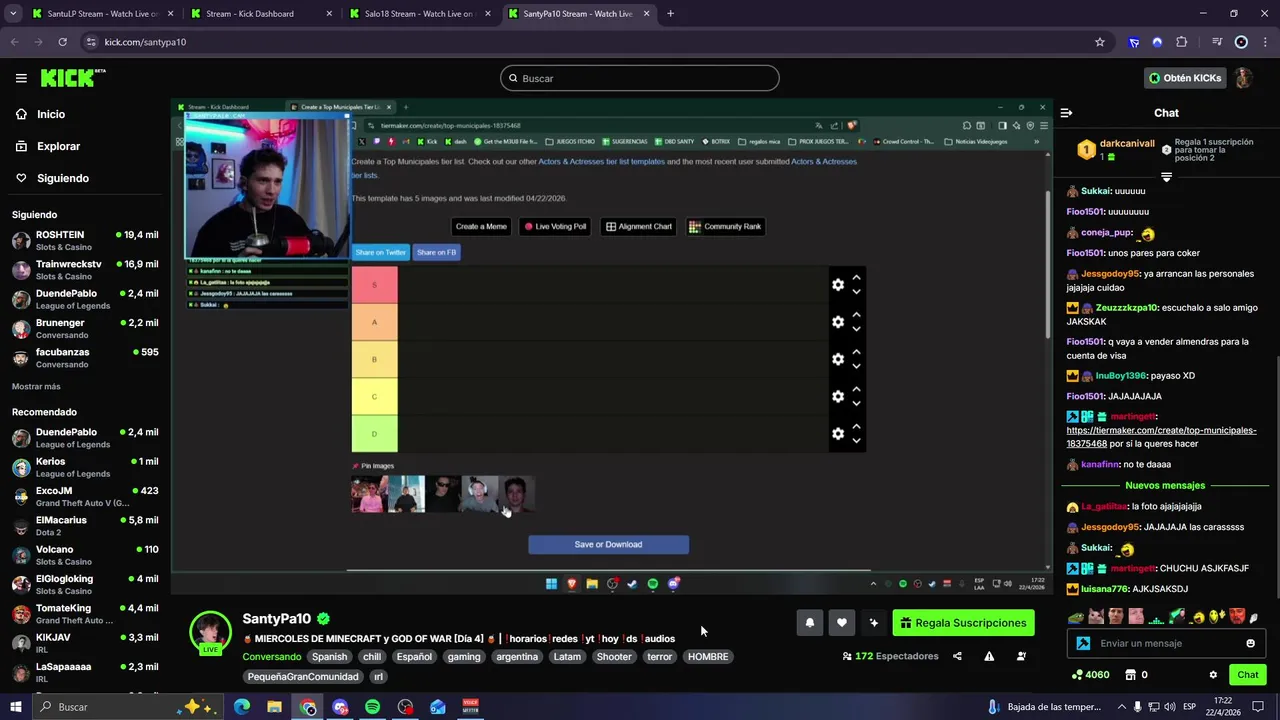Share the stream via share icon

click(x=957, y=656)
